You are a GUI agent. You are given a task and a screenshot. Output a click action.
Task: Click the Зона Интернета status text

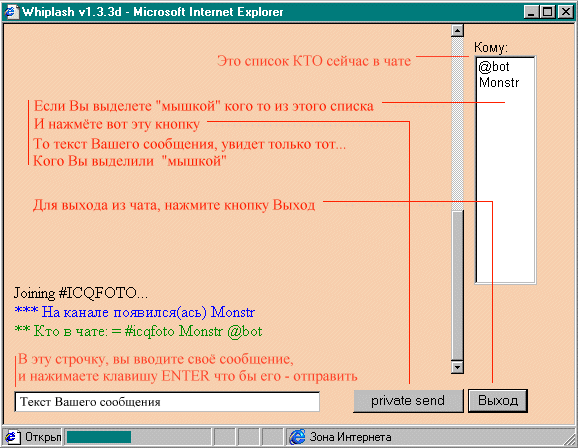[x=350, y=437]
